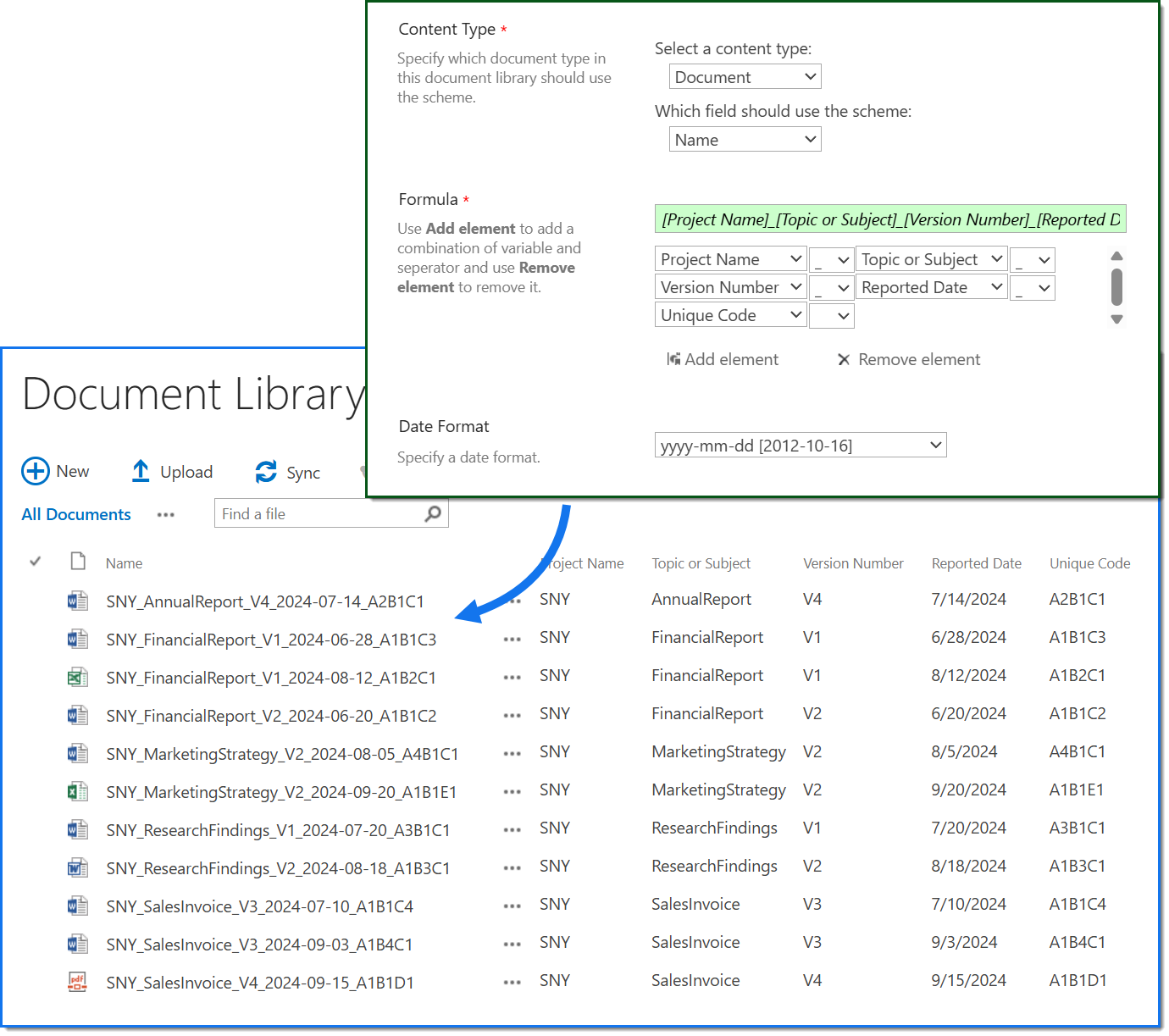Click the MarketingStrategy cell dated 8/5/2024
The height and width of the screenshot is (1036, 1169).
click(718, 751)
